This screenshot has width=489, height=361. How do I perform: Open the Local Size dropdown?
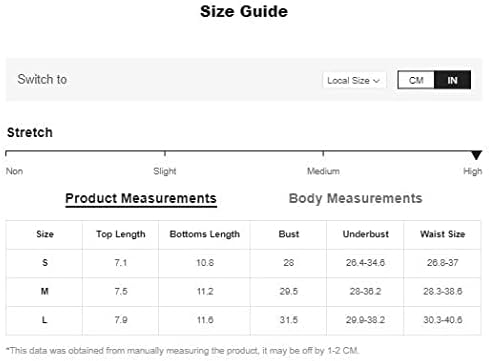click(x=354, y=80)
